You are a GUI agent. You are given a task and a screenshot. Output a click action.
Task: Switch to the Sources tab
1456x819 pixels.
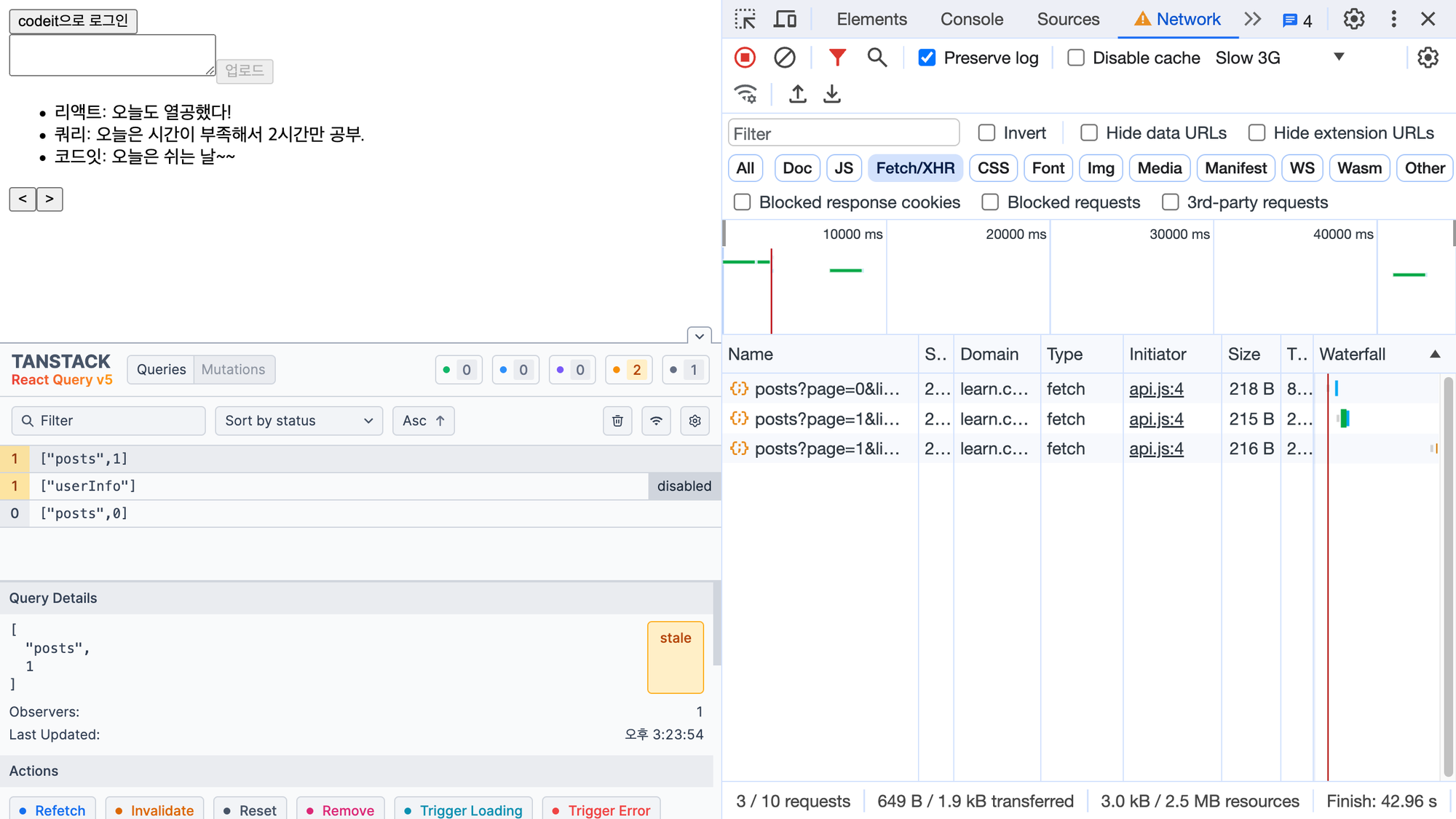click(x=1068, y=20)
